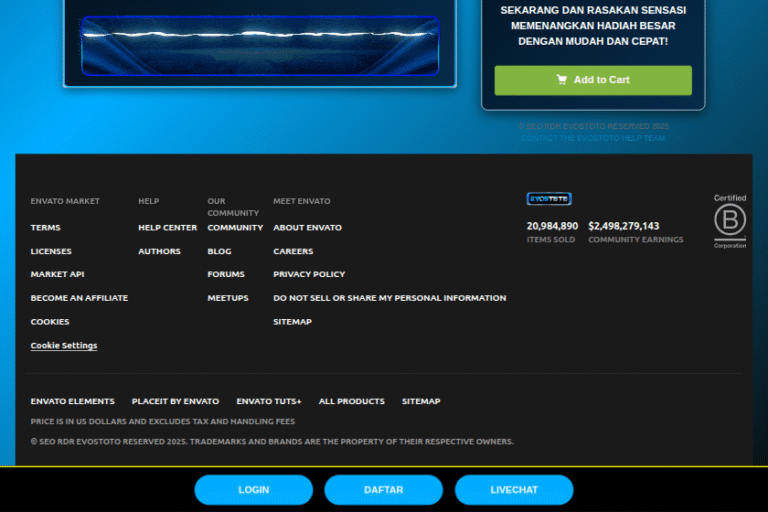Visit the Help Center link
This screenshot has height=512, width=768.
167,228
